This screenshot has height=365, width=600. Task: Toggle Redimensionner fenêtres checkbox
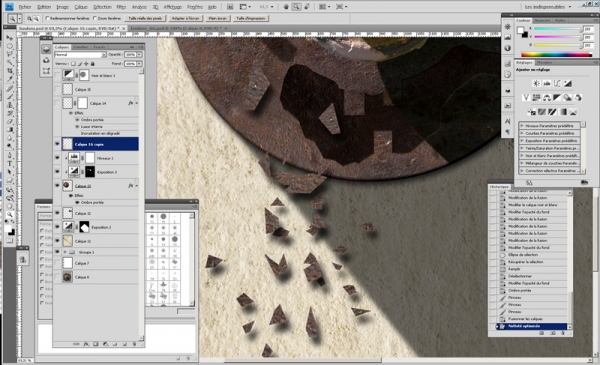tap(48, 18)
